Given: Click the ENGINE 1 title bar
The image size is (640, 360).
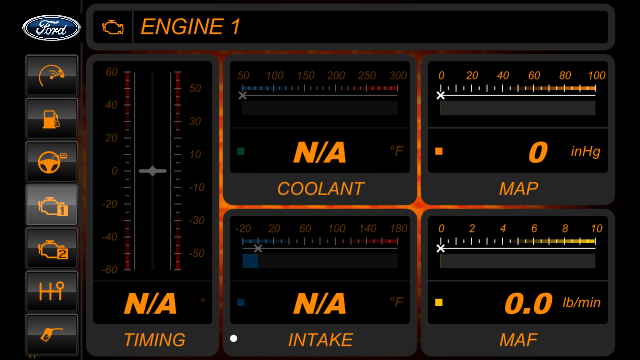Looking at the screenshot, I should click(351, 27).
